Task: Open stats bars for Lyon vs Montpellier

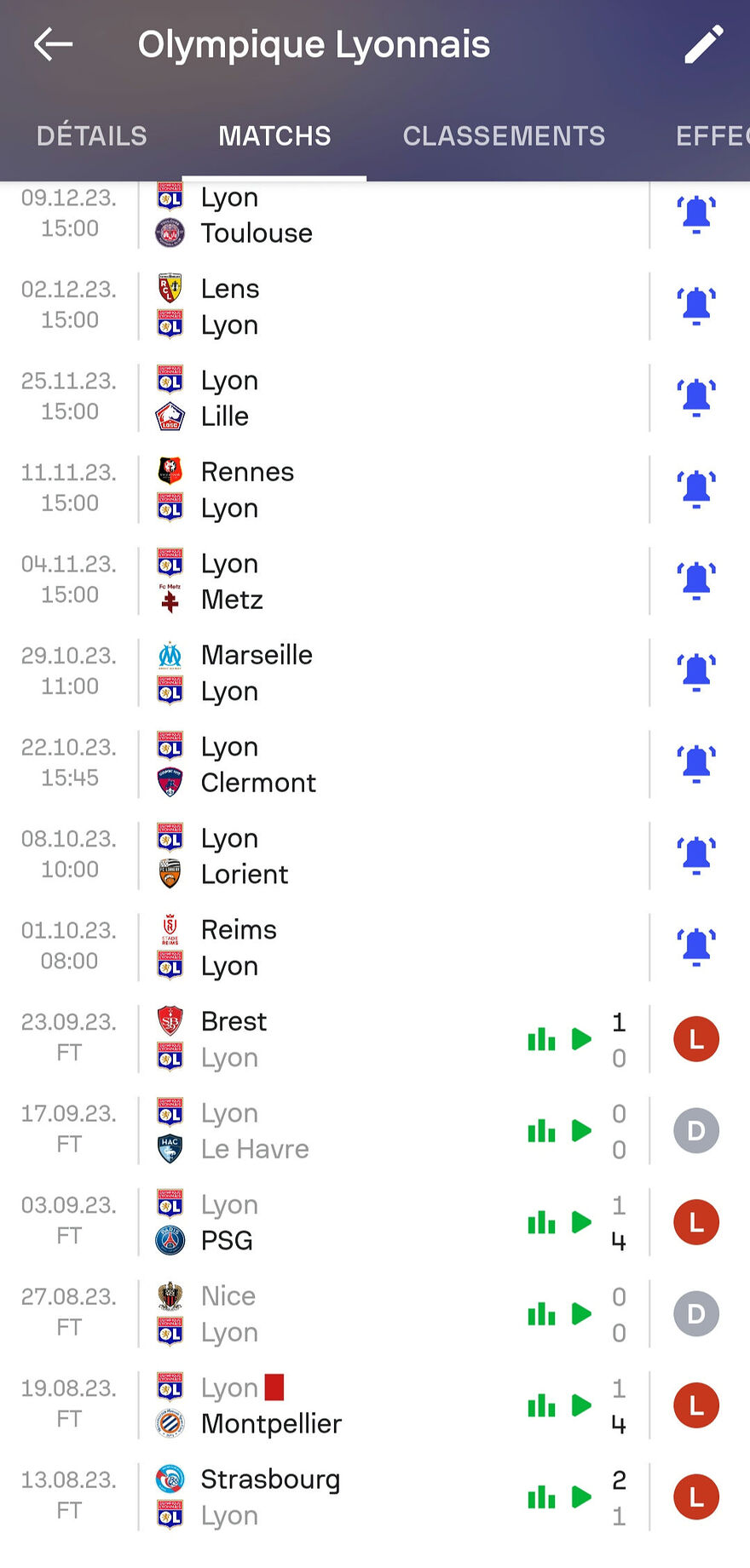Action: [x=541, y=1405]
